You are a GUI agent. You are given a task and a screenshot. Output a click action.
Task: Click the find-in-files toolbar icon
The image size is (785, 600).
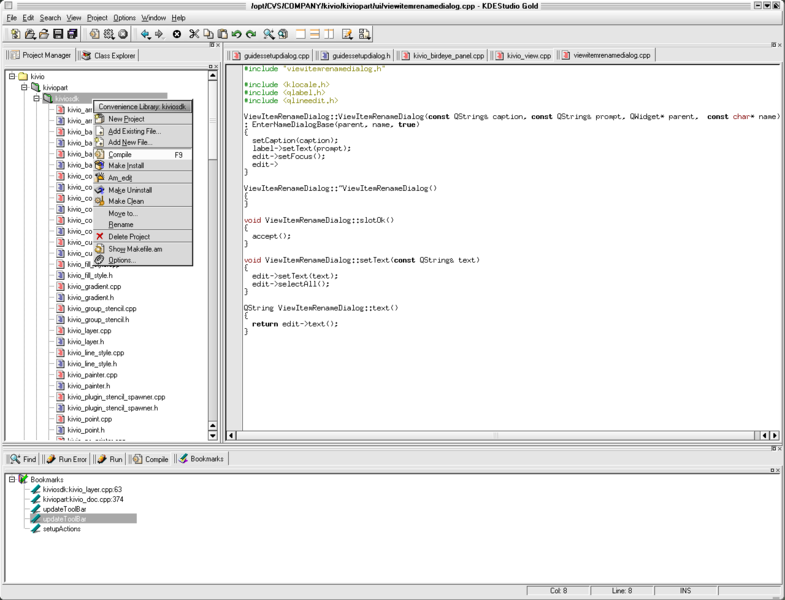[283, 34]
